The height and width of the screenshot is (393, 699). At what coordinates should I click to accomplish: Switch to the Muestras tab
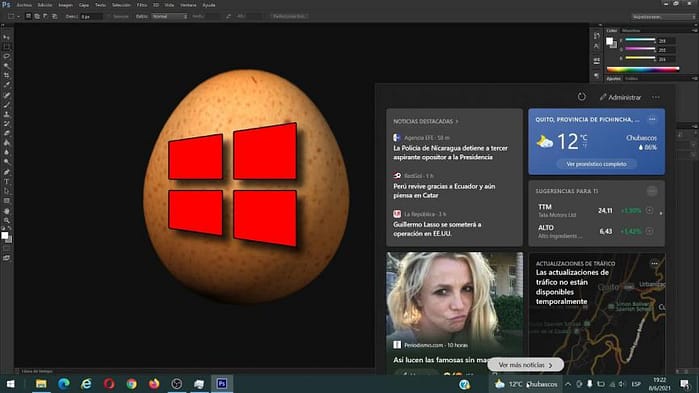[x=631, y=31]
